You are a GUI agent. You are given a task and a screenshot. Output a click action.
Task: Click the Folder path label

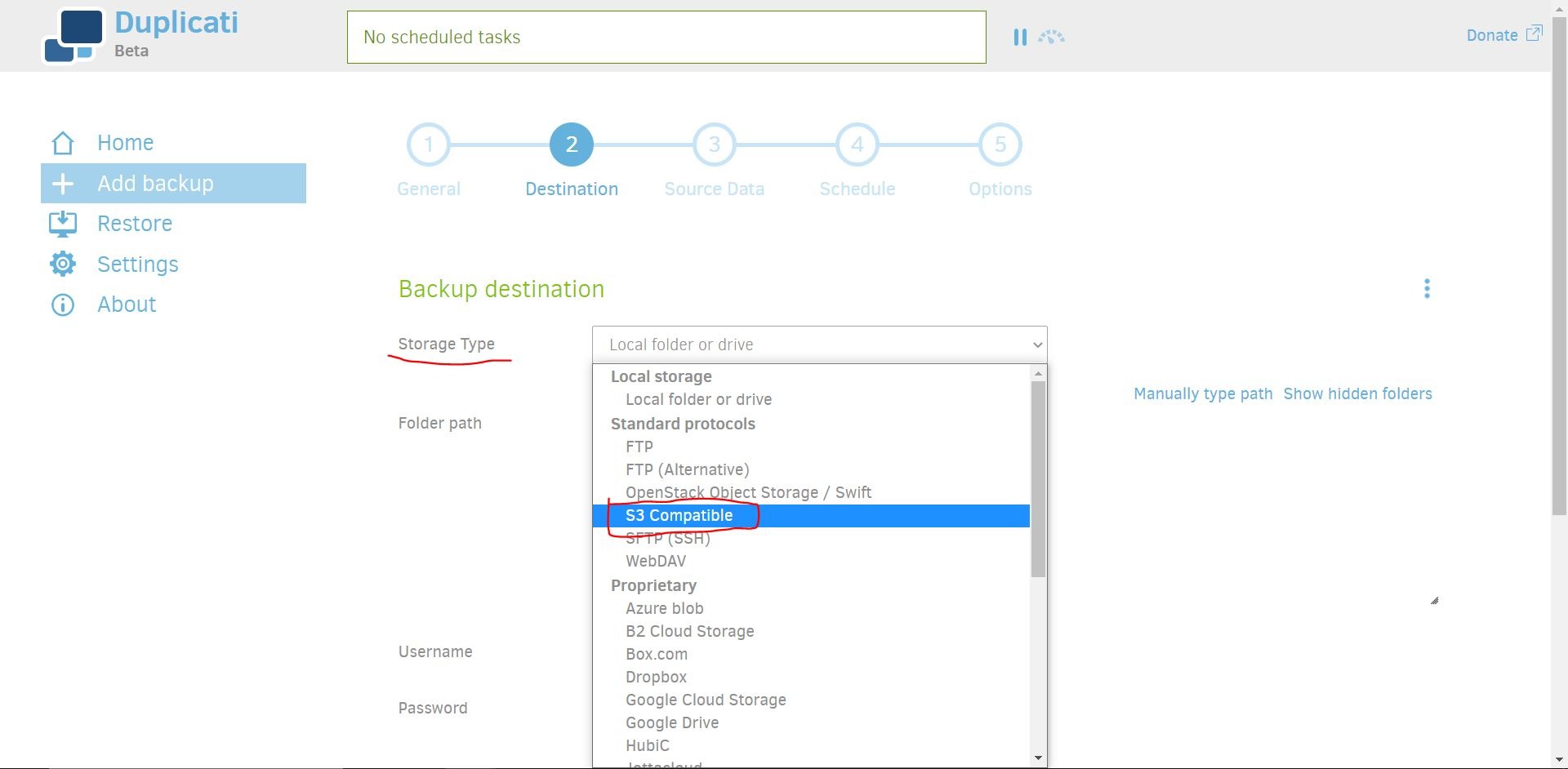click(440, 423)
